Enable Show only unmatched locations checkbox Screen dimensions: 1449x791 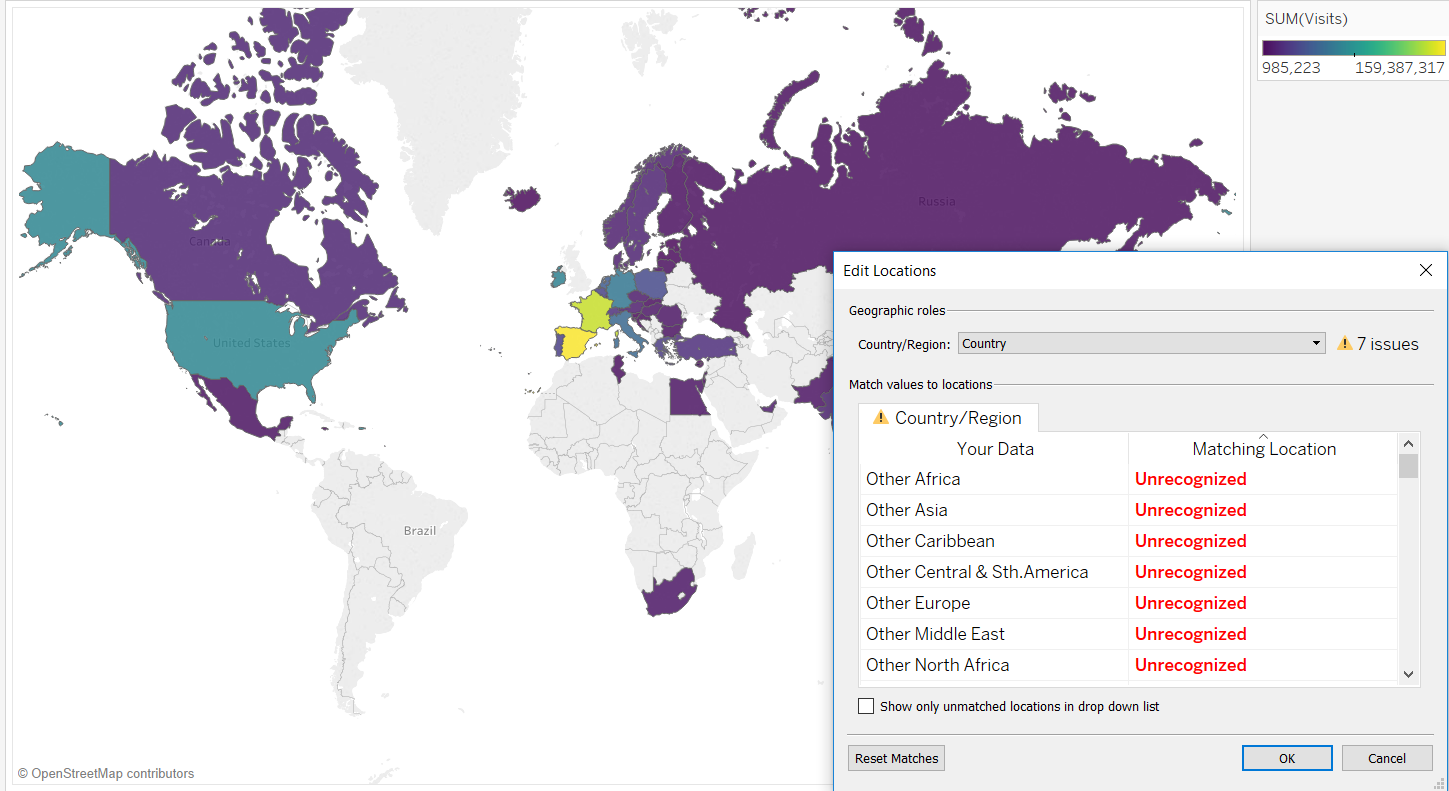coord(866,706)
